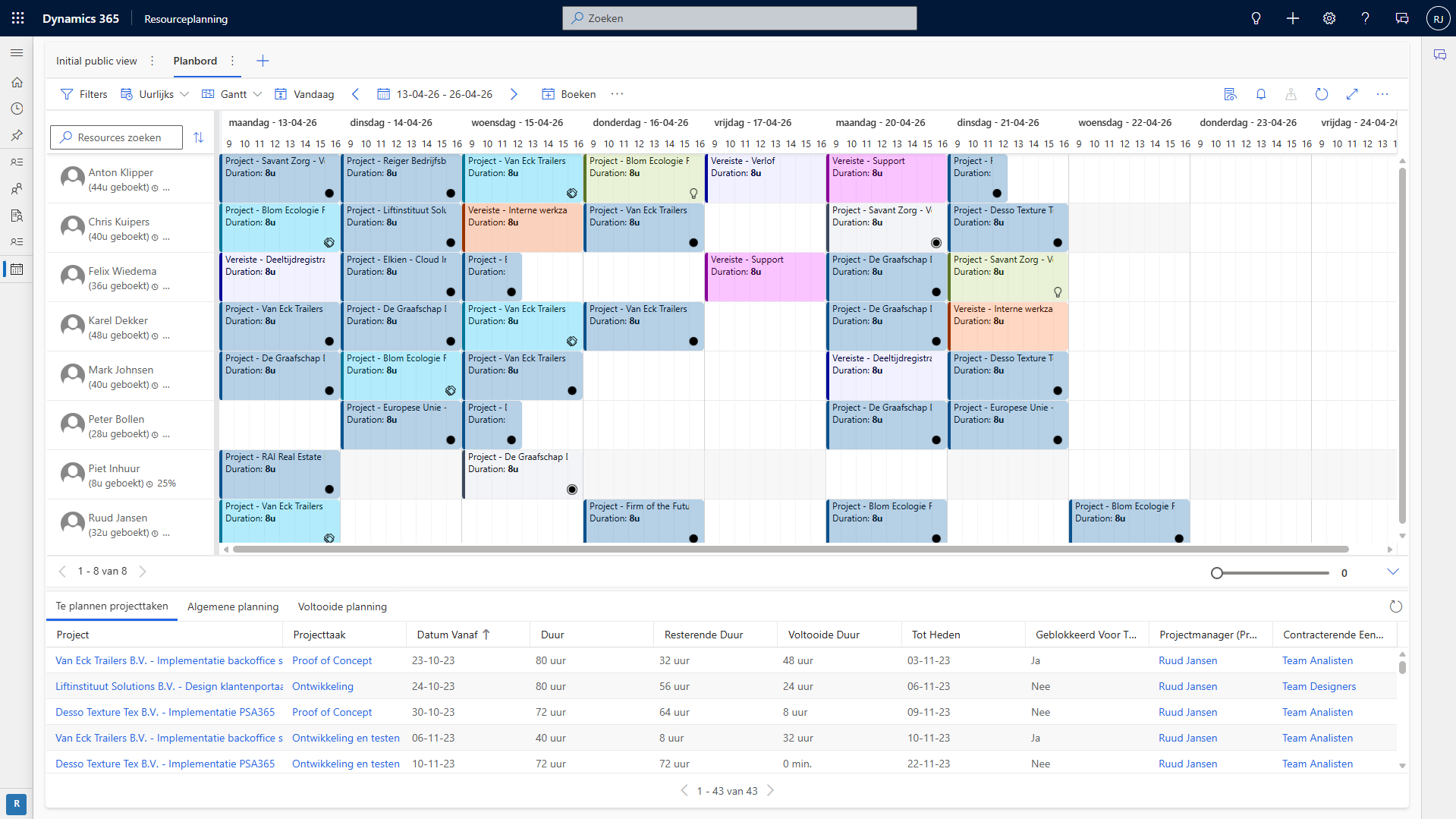Open the Uurlijks view dropdown
This screenshot has width=1456, height=819.
(156, 94)
